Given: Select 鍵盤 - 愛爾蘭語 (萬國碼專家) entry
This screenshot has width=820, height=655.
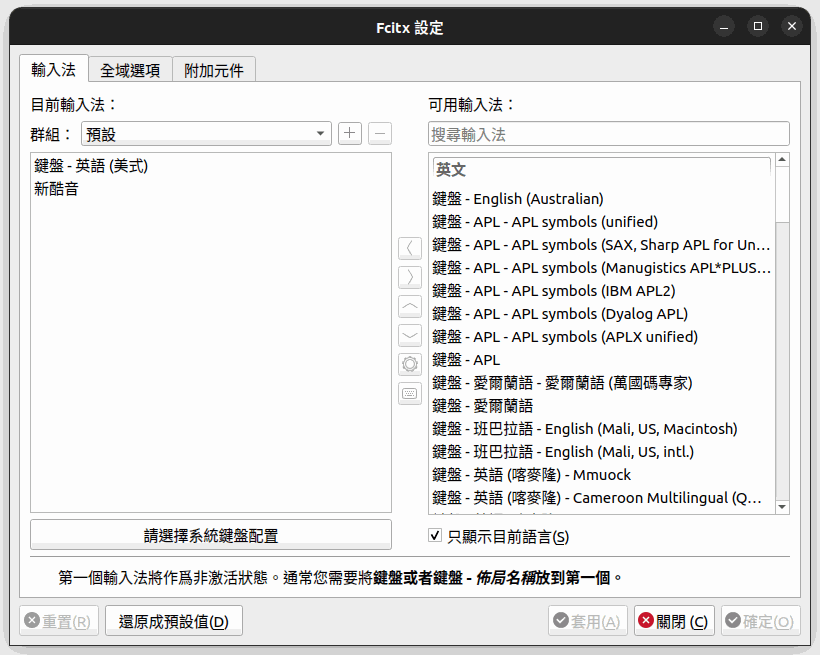Looking at the screenshot, I should point(602,383).
